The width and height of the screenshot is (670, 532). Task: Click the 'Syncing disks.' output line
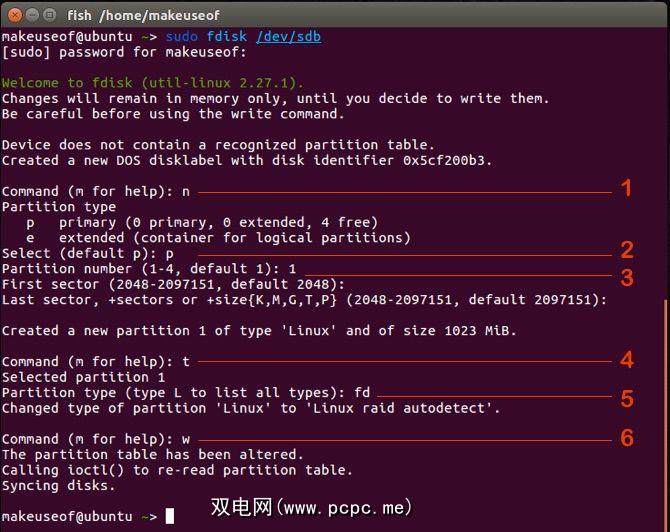[58, 486]
